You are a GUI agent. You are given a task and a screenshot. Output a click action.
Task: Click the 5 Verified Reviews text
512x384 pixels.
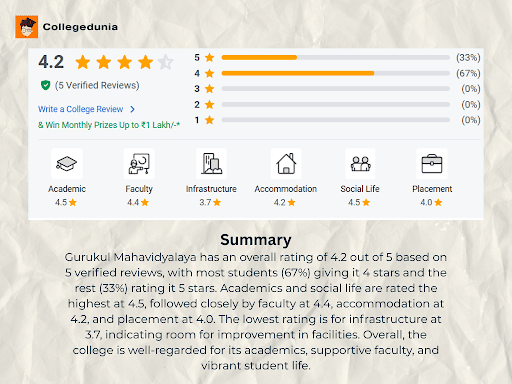point(97,85)
